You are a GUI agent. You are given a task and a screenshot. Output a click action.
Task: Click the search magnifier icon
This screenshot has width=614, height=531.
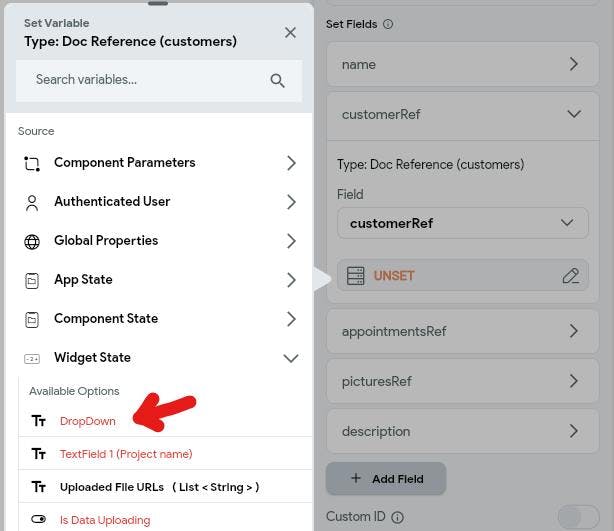(x=277, y=80)
